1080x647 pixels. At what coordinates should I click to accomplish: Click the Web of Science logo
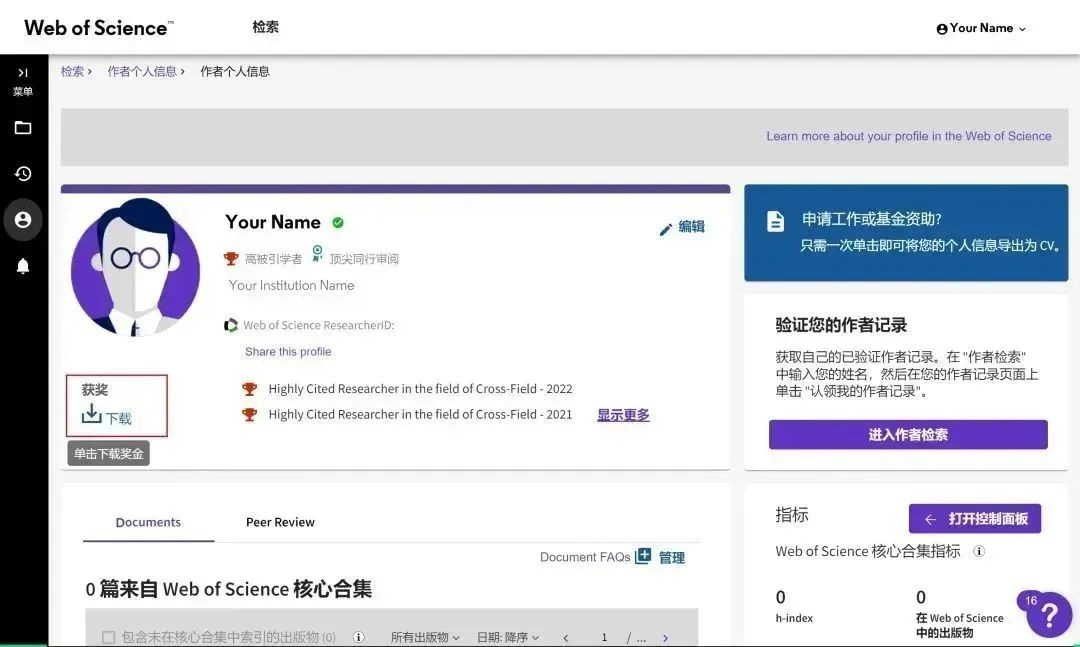tap(98, 28)
